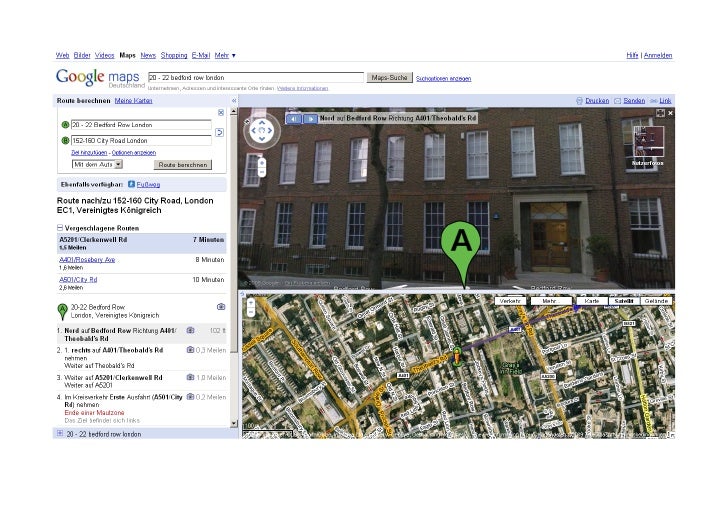Click the printer icon next to Drucken

[579, 101]
